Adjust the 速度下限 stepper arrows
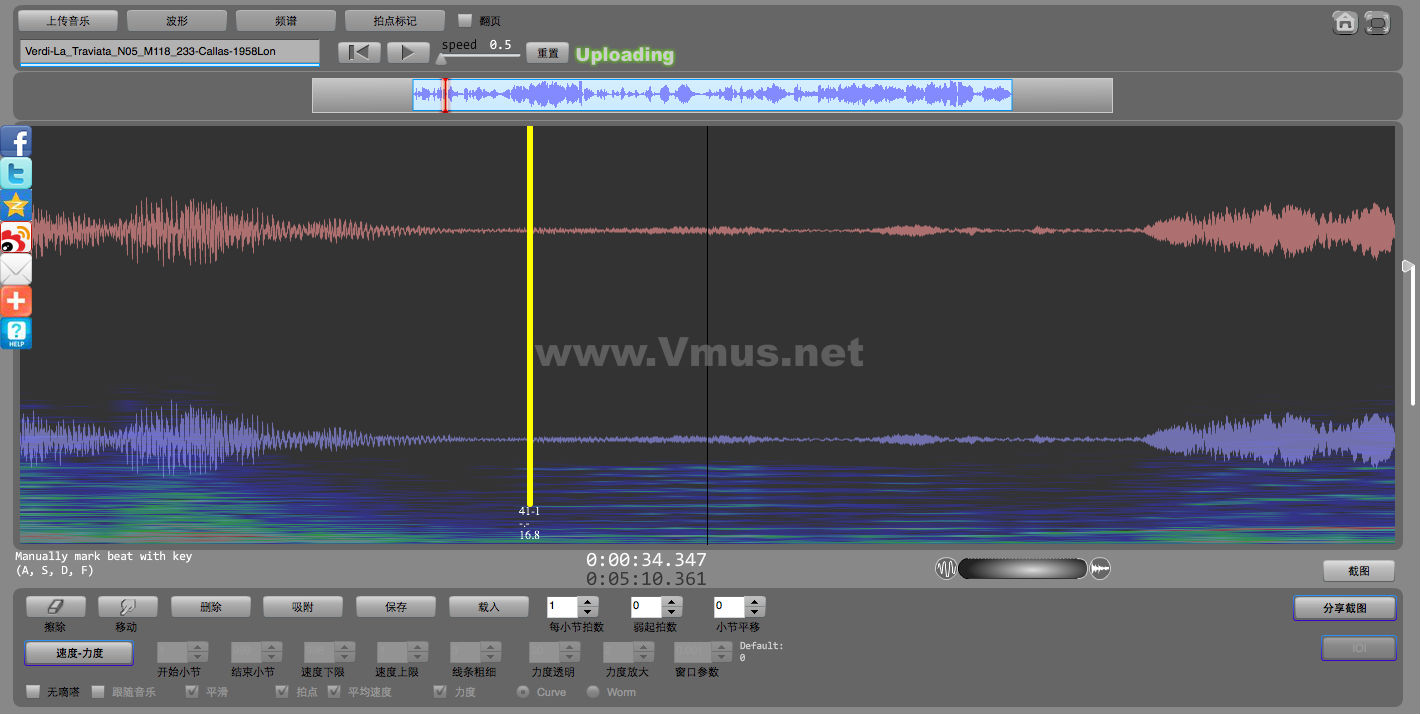 click(344, 652)
